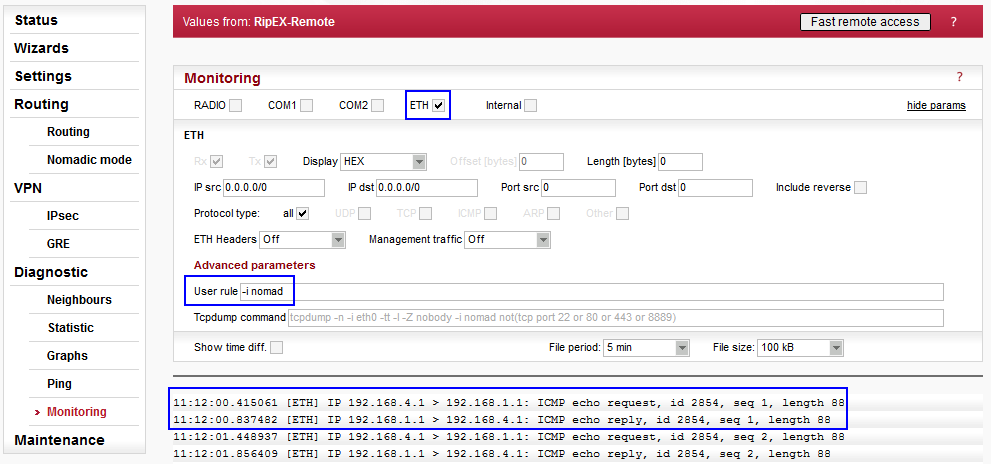This screenshot has height=464, width=991.
Task: Click the ICMP echo reply seq 1 line
Action: pyautogui.click(x=501, y=420)
